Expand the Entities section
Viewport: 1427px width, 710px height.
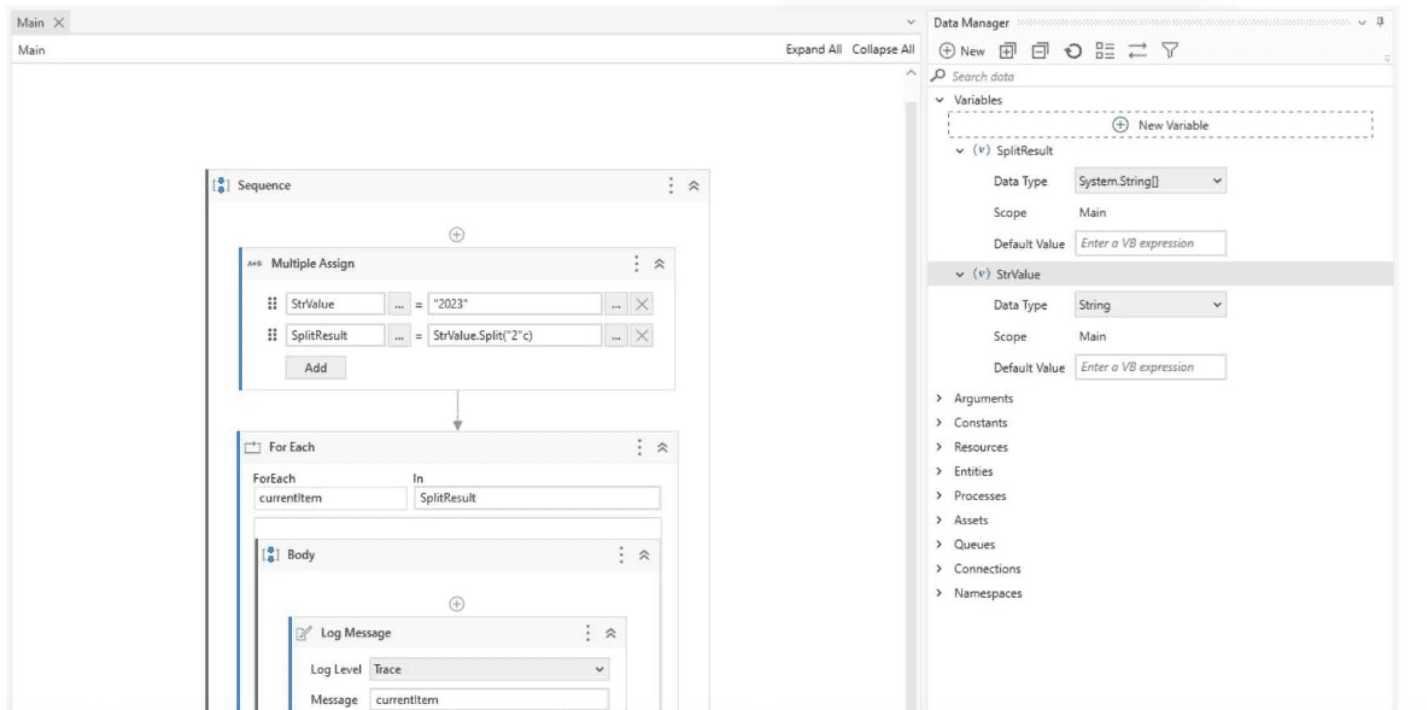(x=939, y=471)
